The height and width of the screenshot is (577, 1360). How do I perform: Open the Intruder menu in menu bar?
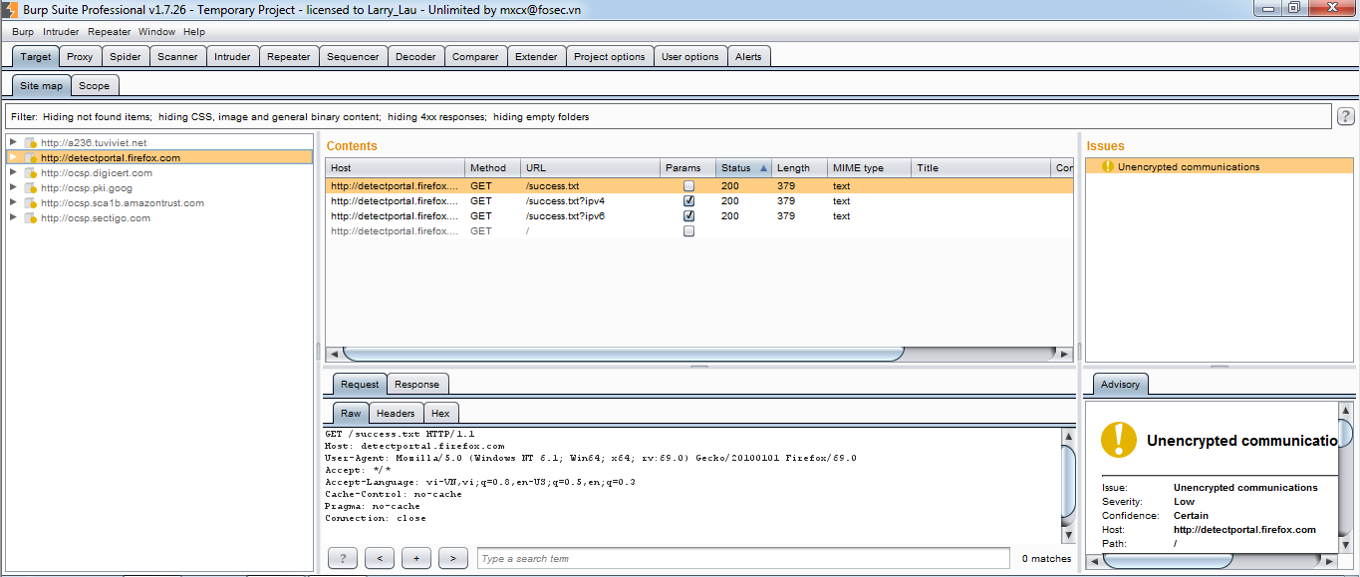61,32
